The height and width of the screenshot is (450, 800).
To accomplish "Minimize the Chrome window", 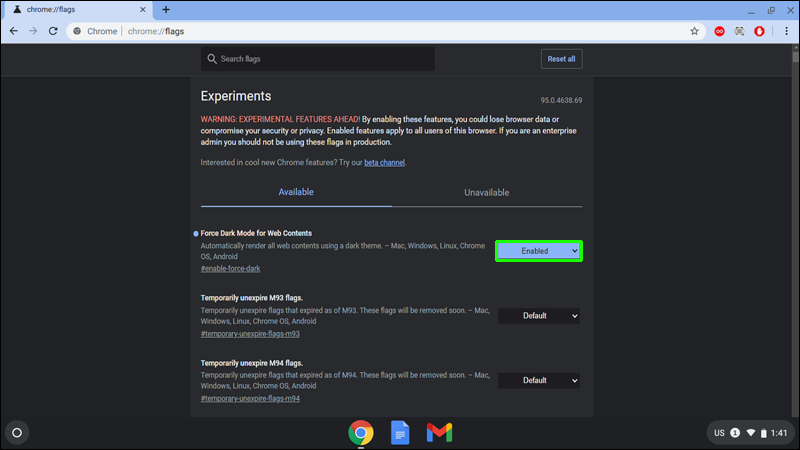I will pyautogui.click(x=751, y=10).
